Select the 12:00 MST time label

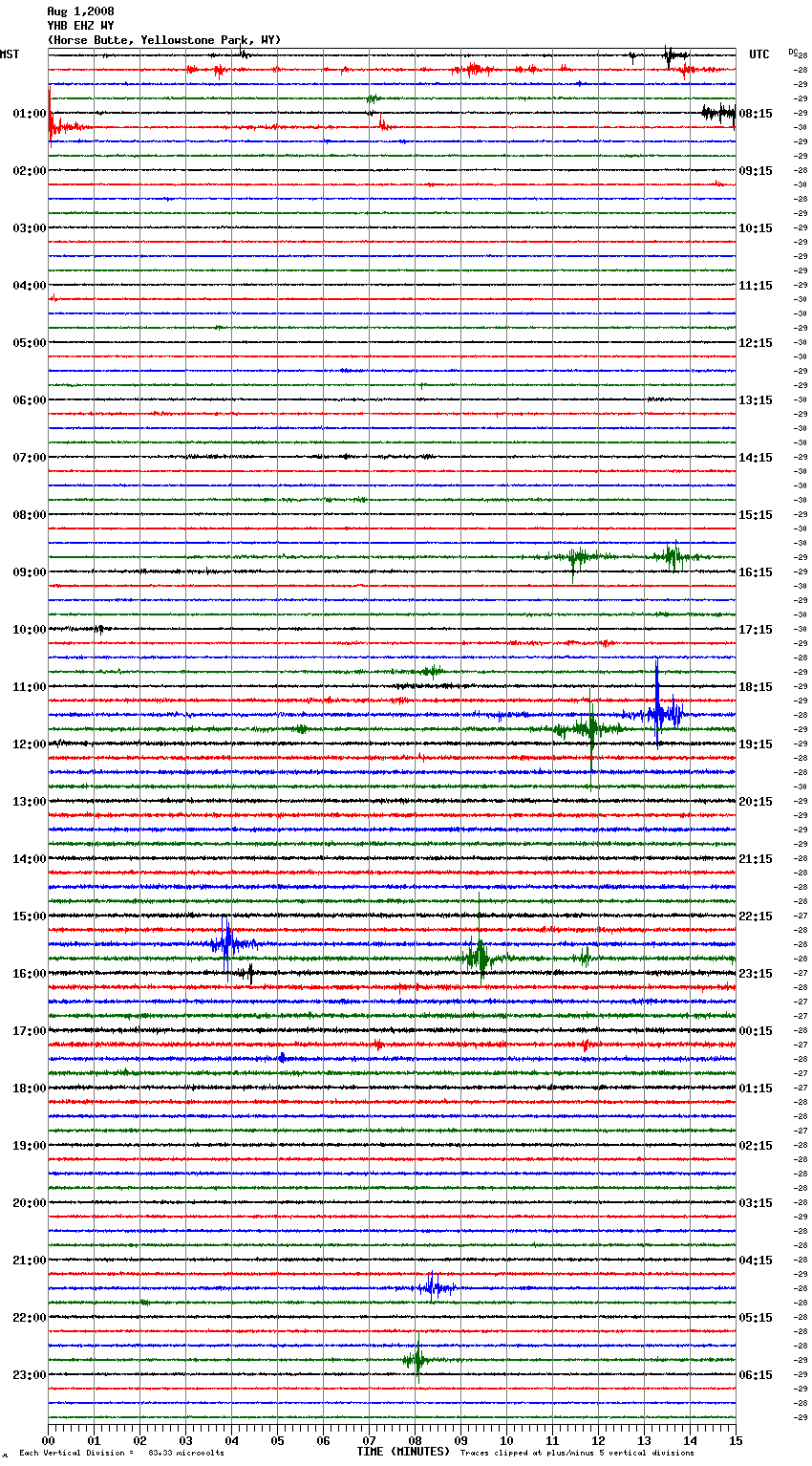pos(30,744)
